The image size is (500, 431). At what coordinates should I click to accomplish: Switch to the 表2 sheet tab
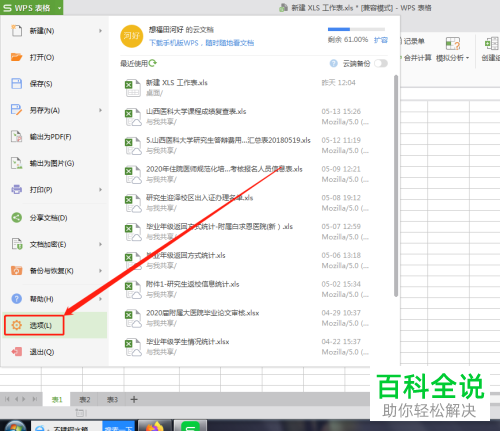(x=85, y=399)
